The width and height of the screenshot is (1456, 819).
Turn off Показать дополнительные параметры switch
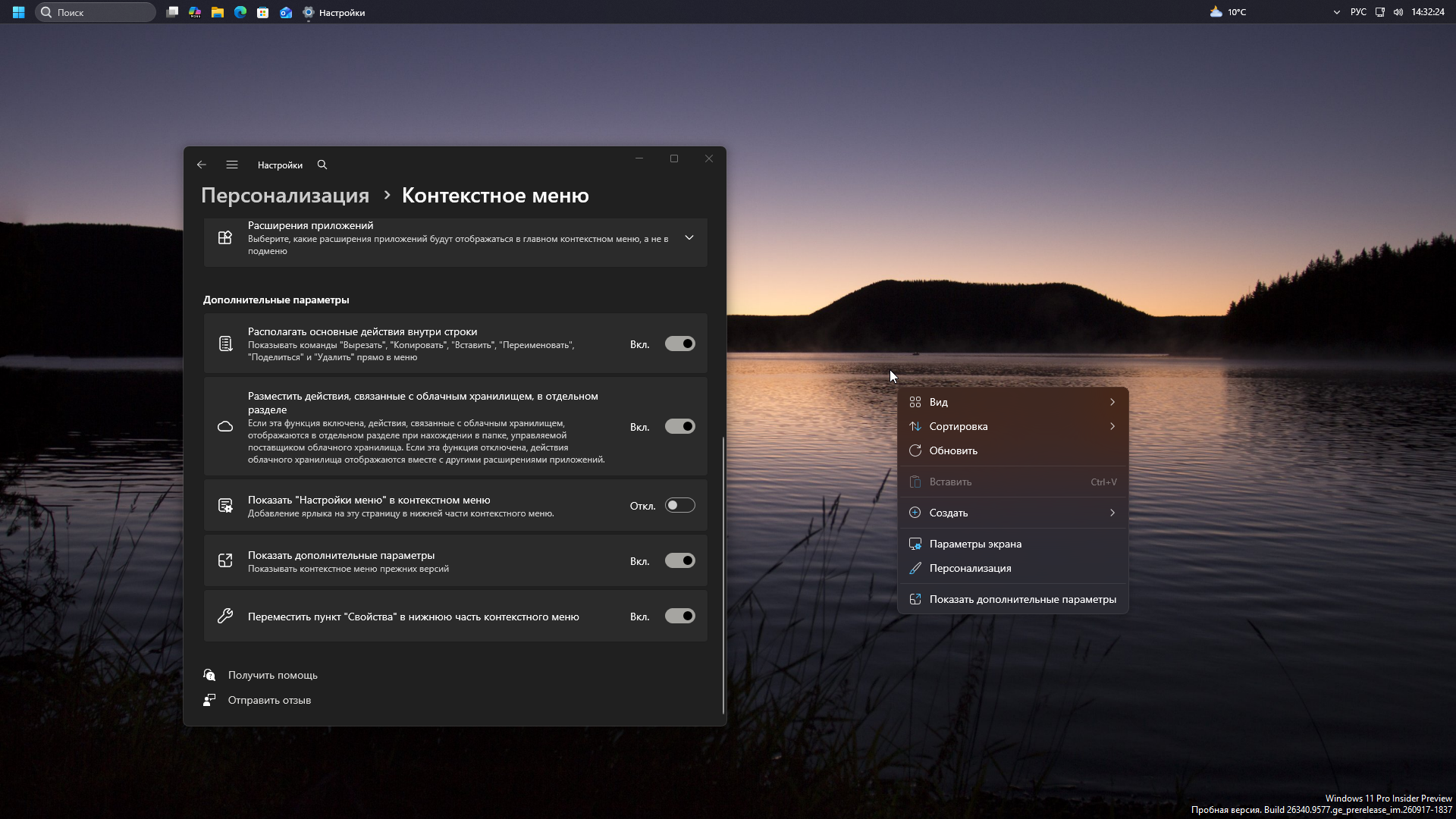(680, 561)
